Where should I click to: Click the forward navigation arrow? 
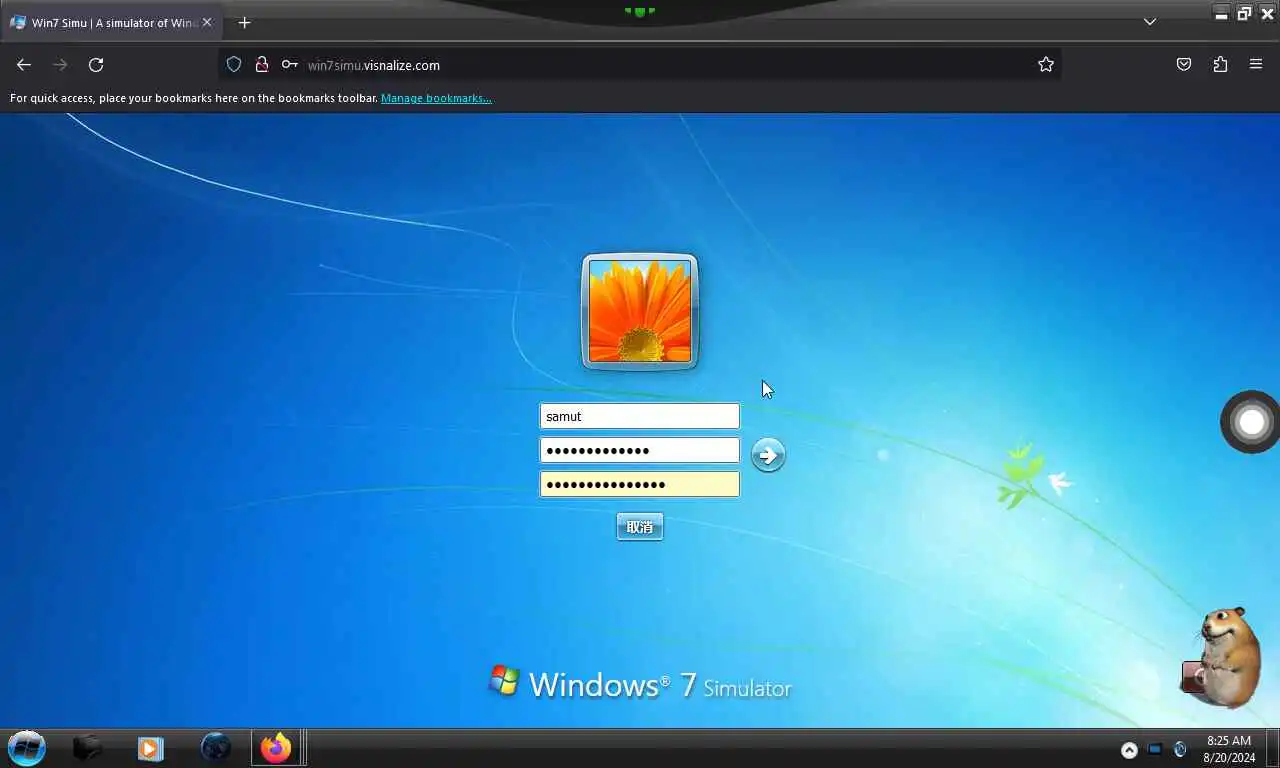(x=60, y=65)
